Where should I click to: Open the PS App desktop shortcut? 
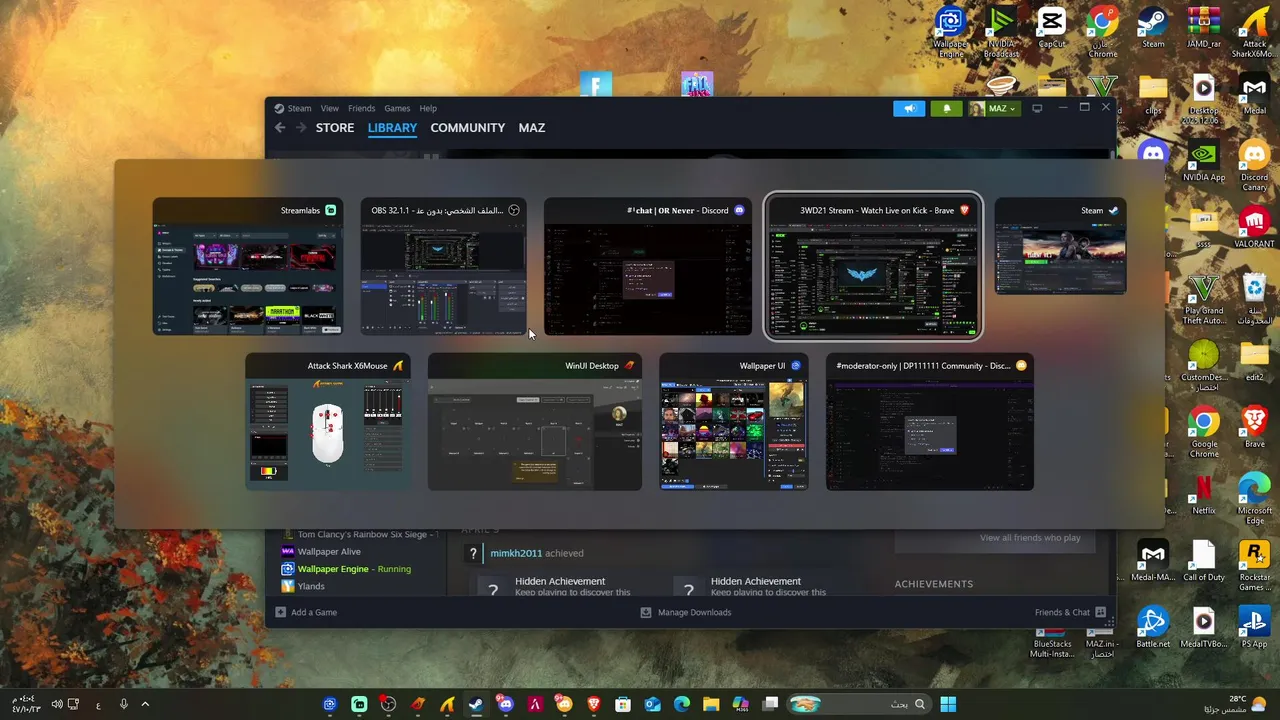click(x=1254, y=628)
